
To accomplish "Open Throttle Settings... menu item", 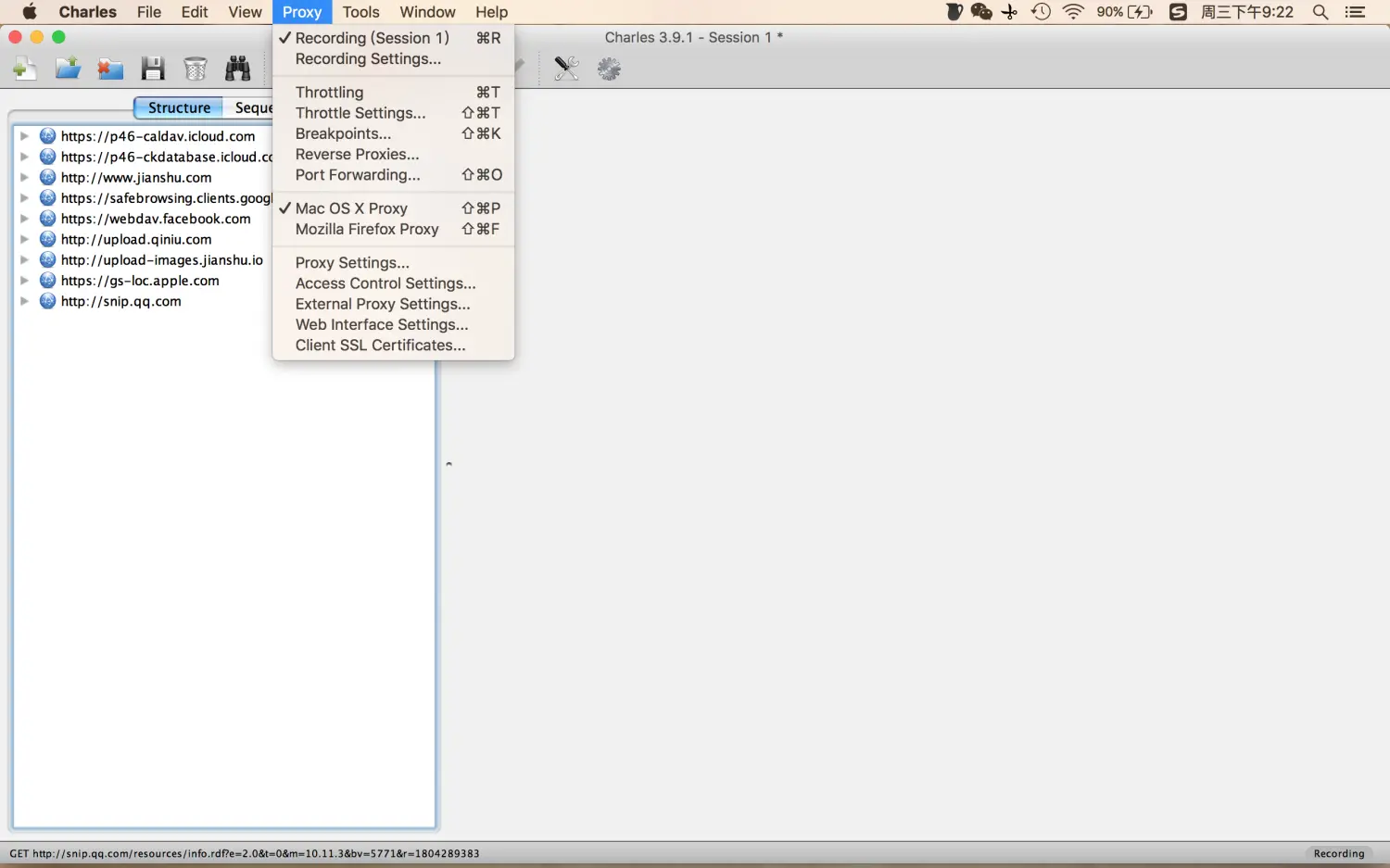I will click(394, 113).
